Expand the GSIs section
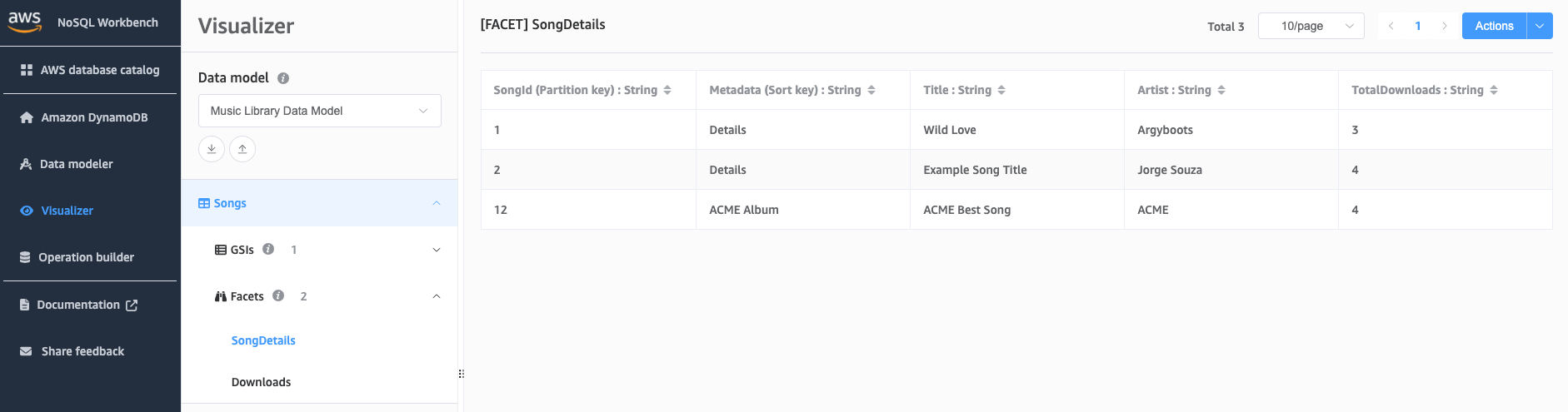Screen dimensions: 1568x412 [437, 250]
